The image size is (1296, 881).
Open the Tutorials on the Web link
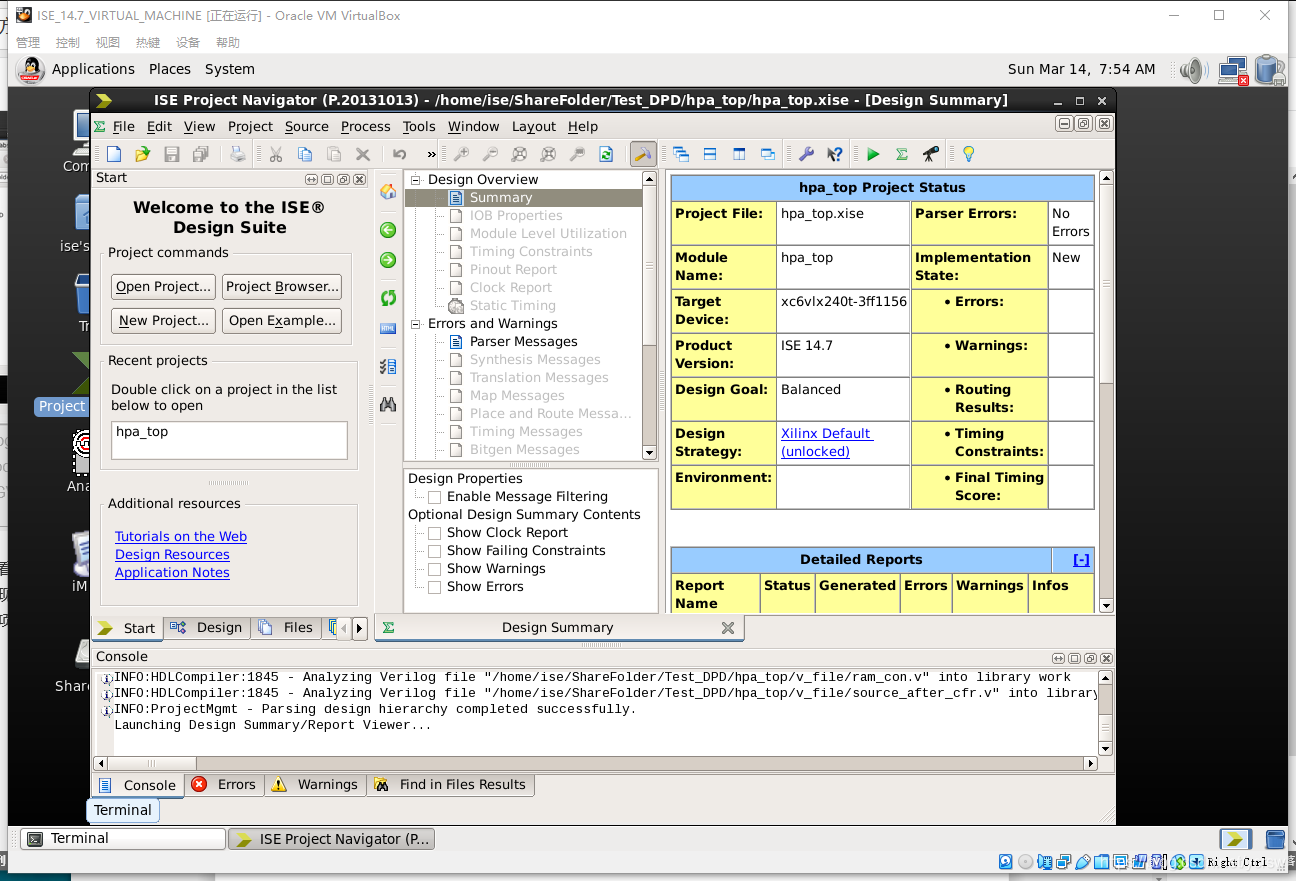click(x=181, y=537)
